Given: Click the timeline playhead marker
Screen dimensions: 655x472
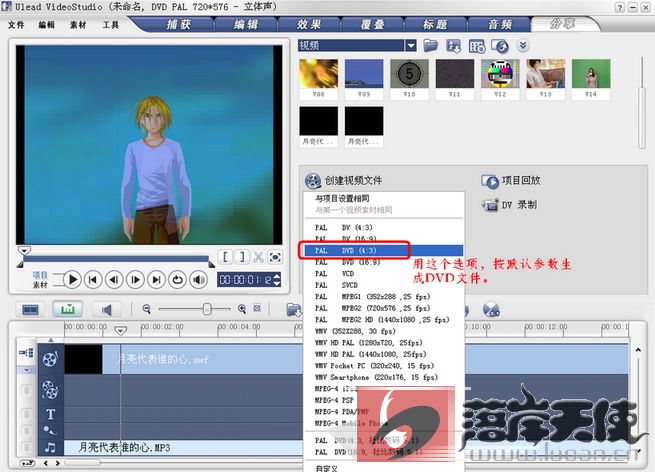Looking at the screenshot, I should (x=120, y=331).
